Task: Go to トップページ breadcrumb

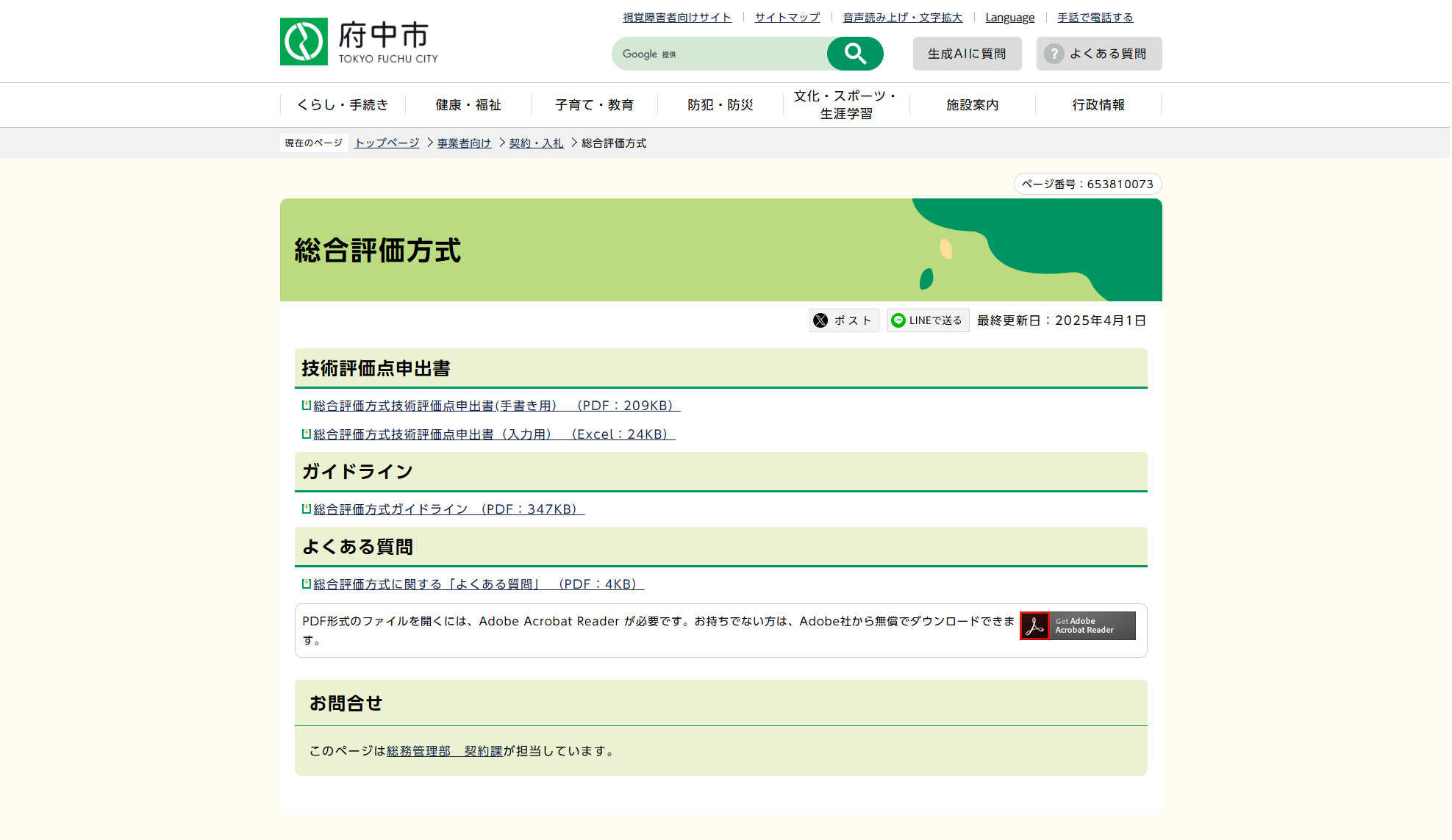Action: 387,143
